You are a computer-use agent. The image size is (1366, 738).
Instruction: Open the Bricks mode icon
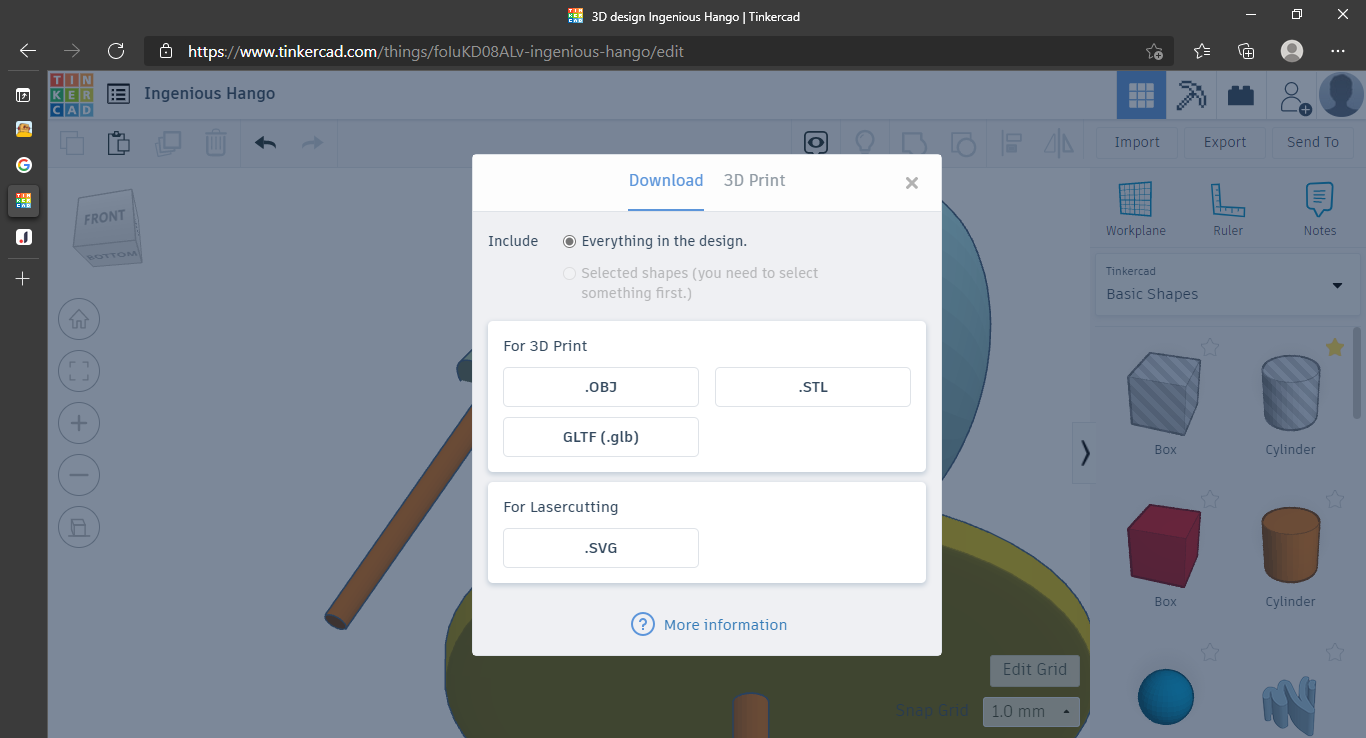[1241, 95]
